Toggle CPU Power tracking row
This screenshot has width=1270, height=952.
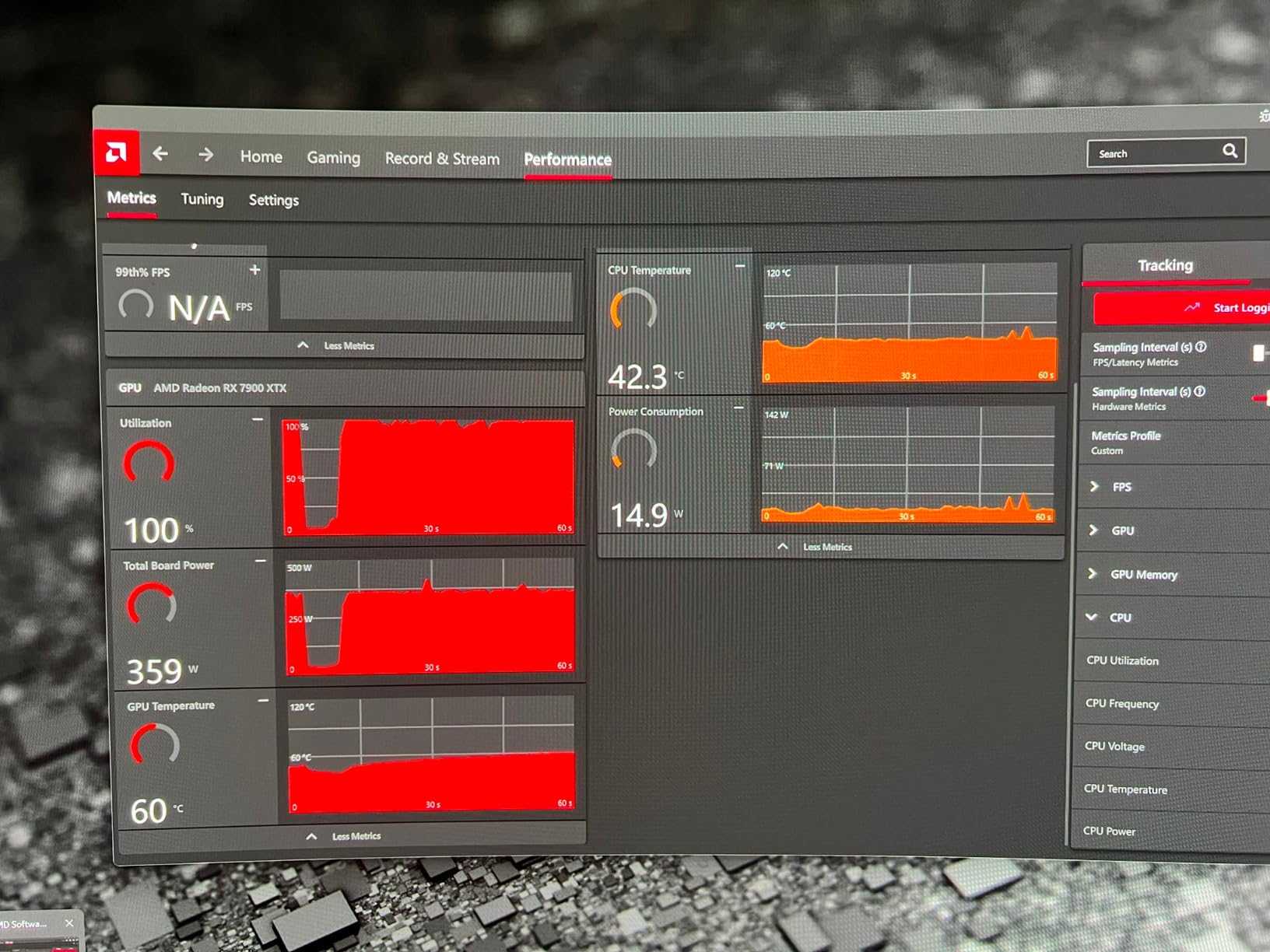pos(1168,831)
